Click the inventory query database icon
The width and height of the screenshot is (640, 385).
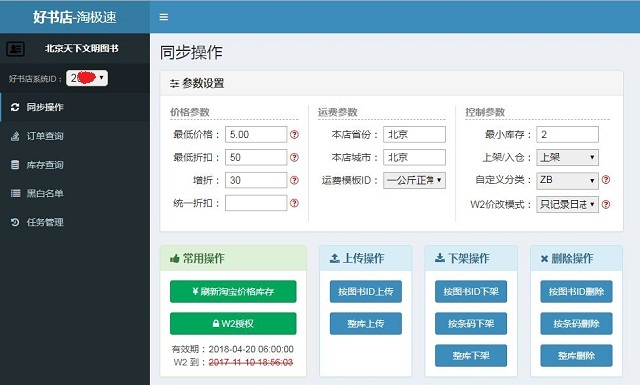[x=15, y=165]
